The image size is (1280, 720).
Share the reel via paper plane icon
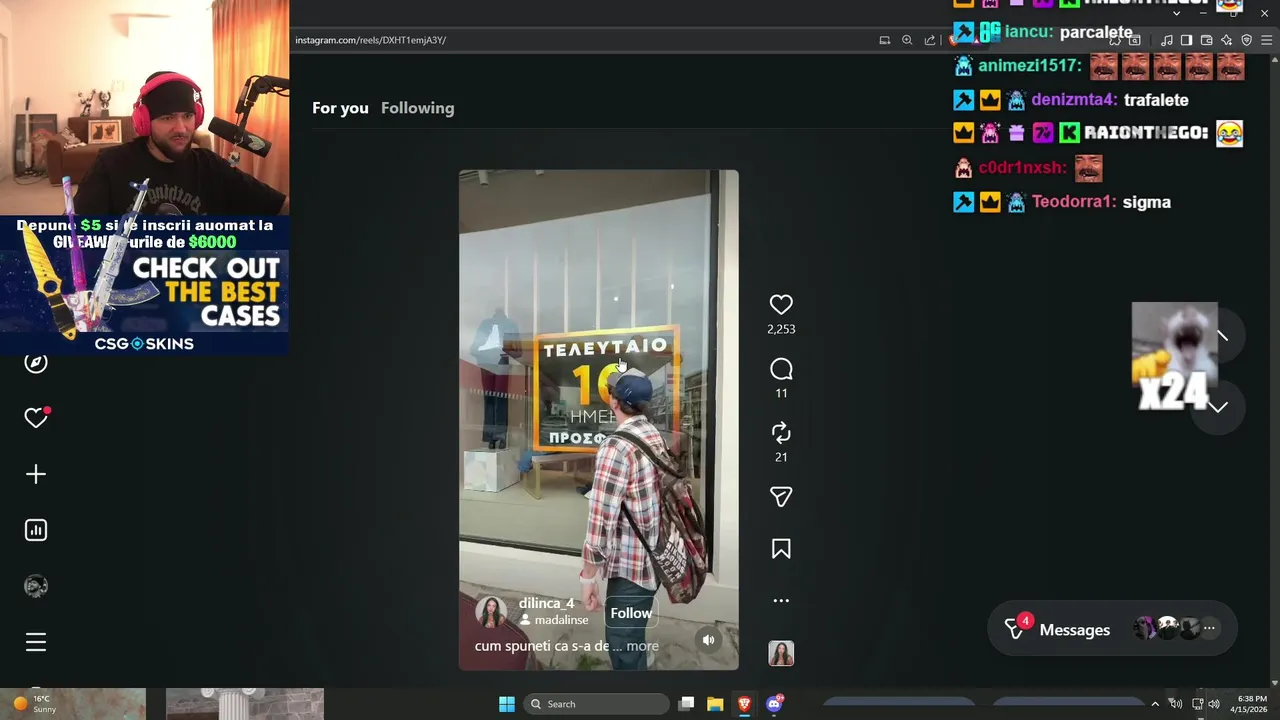[781, 497]
